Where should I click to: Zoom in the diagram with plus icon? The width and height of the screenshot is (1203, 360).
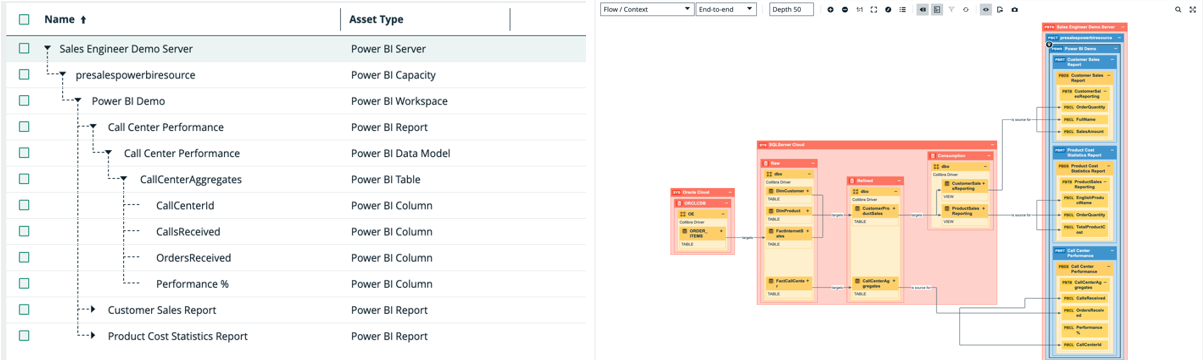tap(830, 9)
